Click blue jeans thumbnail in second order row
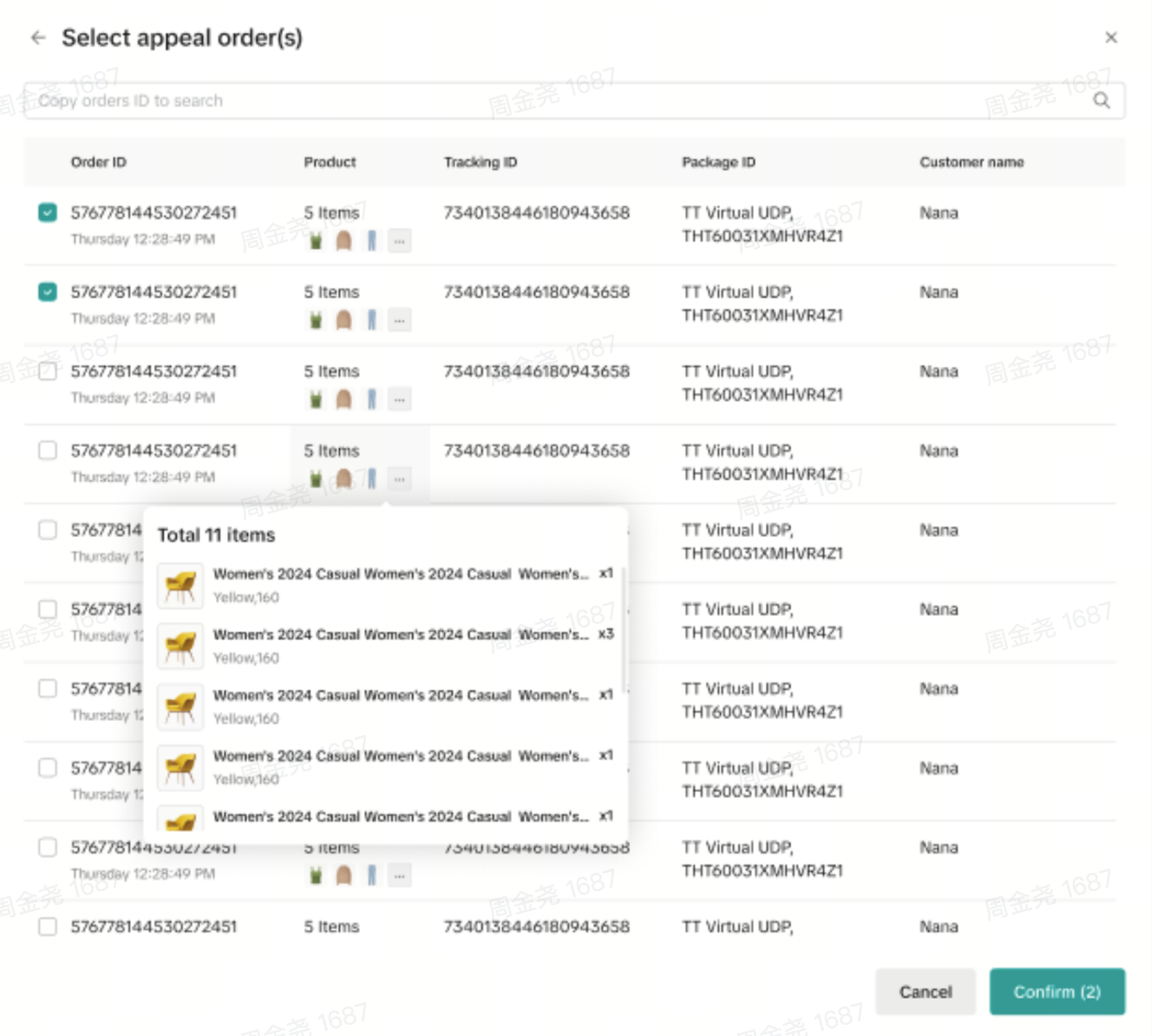 point(371,320)
